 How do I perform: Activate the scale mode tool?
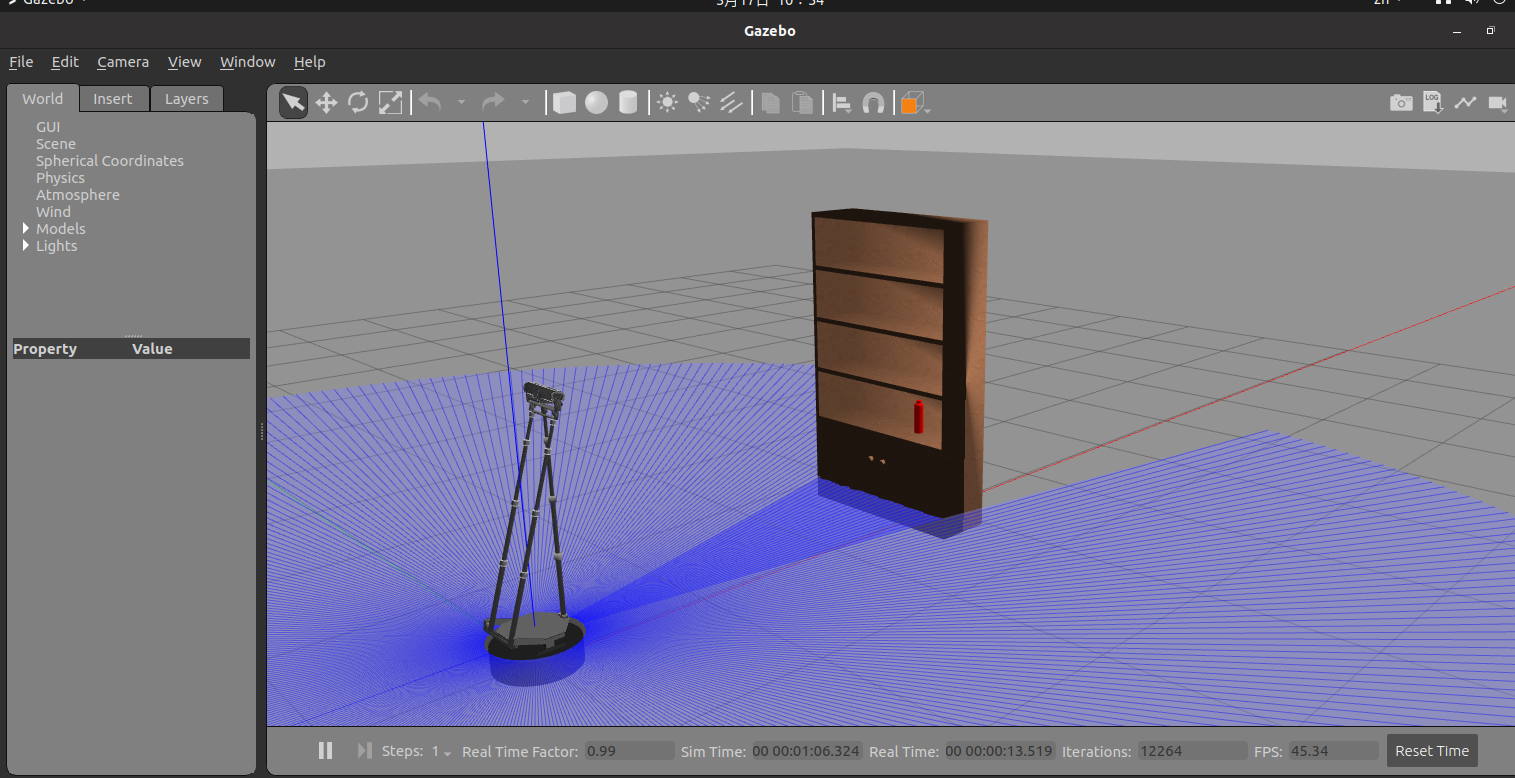point(390,102)
